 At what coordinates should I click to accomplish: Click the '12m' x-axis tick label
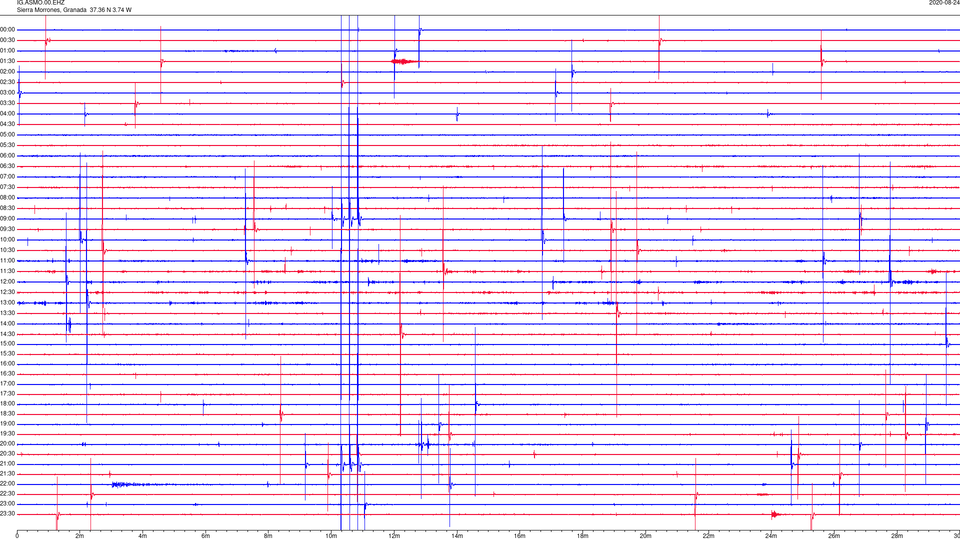tap(394, 536)
